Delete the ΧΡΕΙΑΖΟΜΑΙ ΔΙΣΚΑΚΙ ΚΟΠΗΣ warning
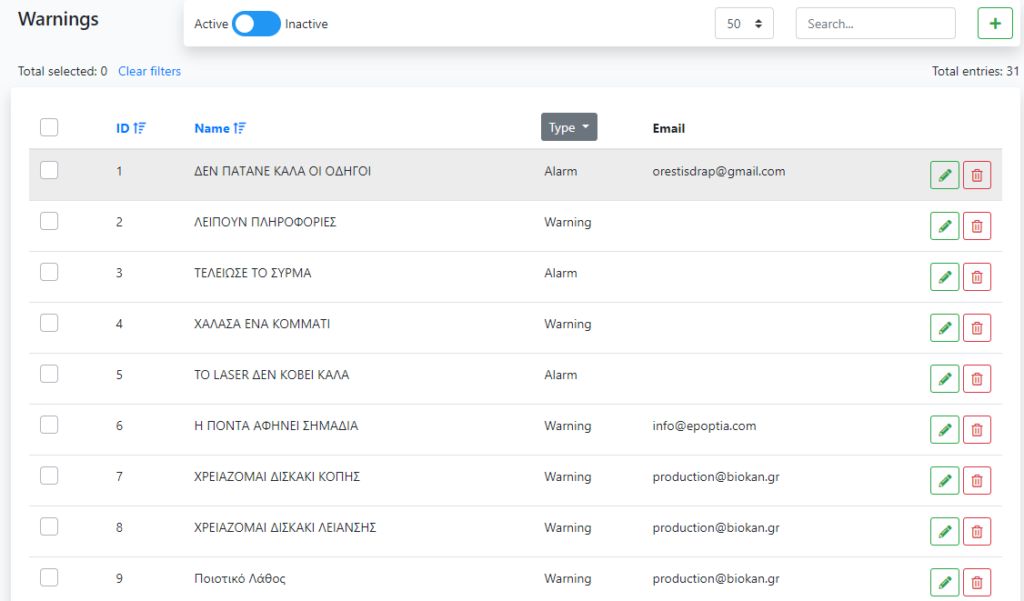Viewport: 1024px width, 601px height. click(x=977, y=481)
